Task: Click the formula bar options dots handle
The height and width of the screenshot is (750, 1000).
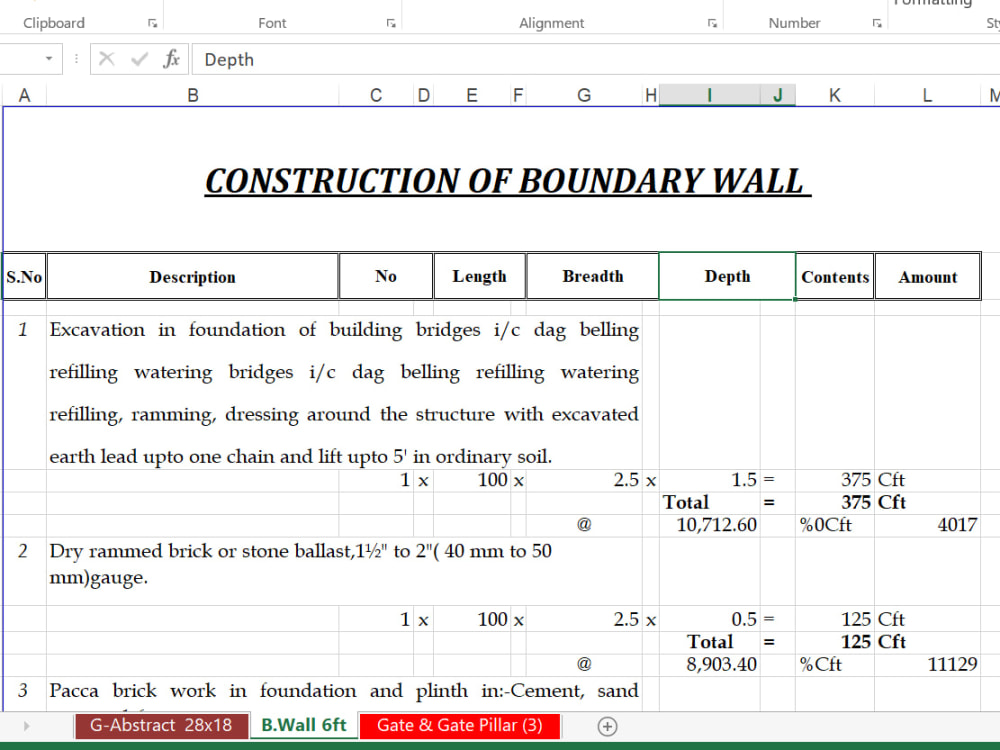Action: (77, 59)
